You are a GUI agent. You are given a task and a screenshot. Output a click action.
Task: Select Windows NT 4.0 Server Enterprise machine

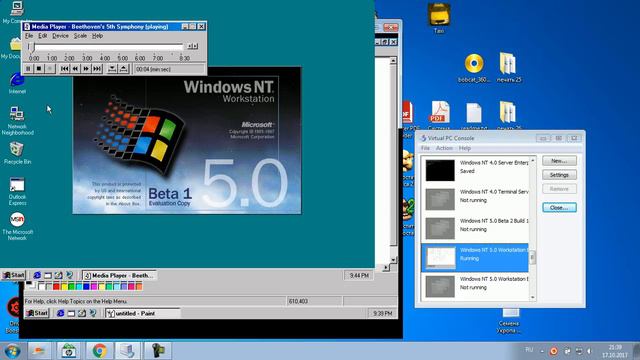476,170
